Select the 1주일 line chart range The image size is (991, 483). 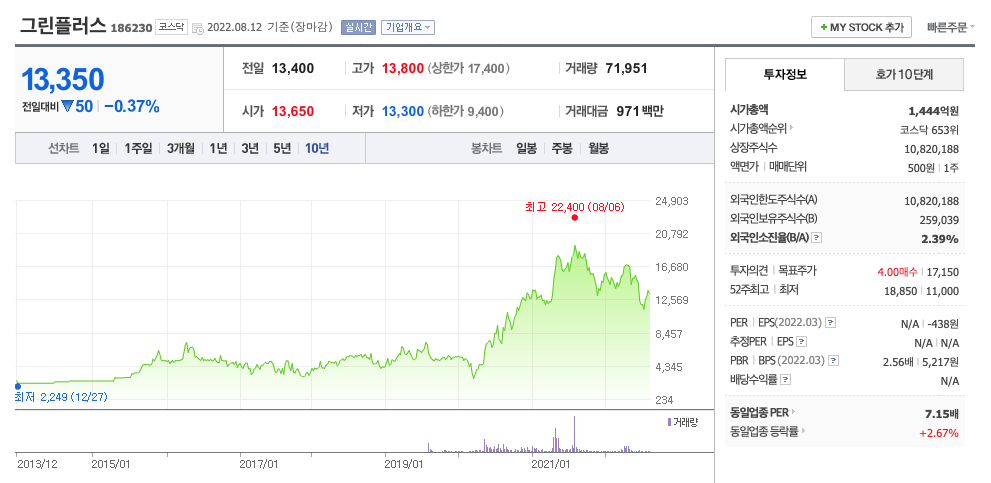click(x=138, y=149)
